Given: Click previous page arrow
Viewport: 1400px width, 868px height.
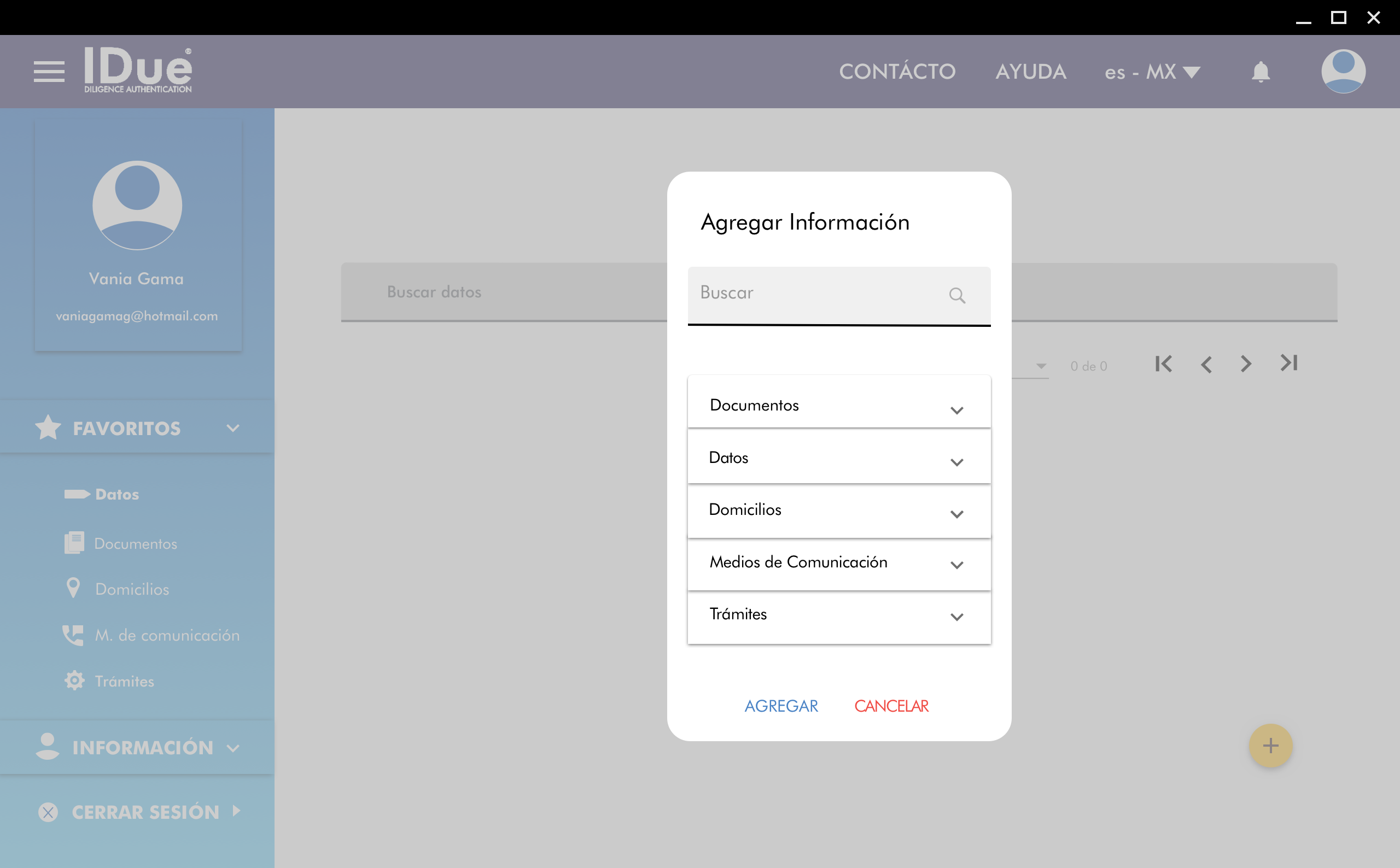Looking at the screenshot, I should pos(1206,364).
